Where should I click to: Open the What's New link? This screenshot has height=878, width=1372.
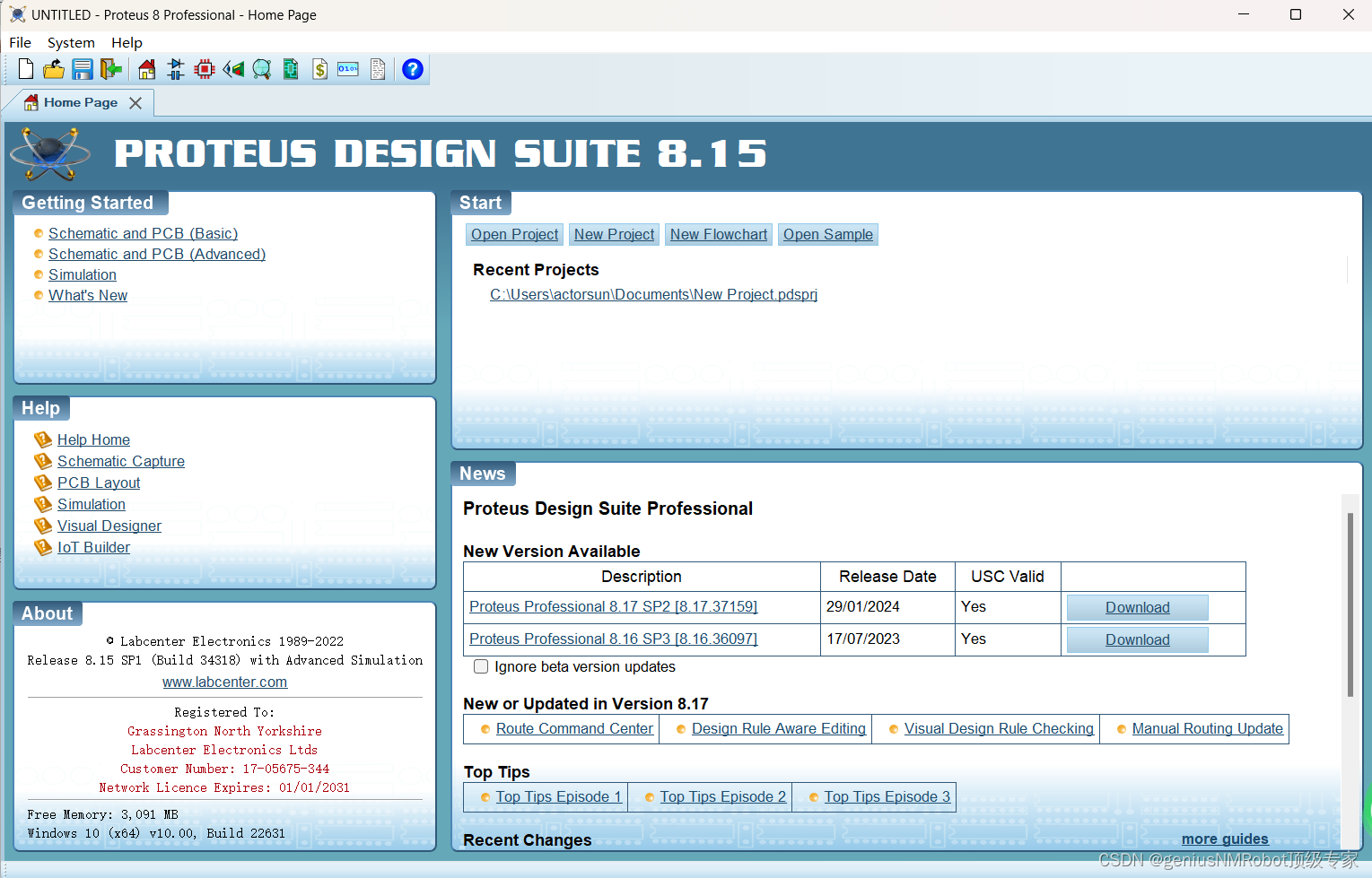tap(88, 295)
